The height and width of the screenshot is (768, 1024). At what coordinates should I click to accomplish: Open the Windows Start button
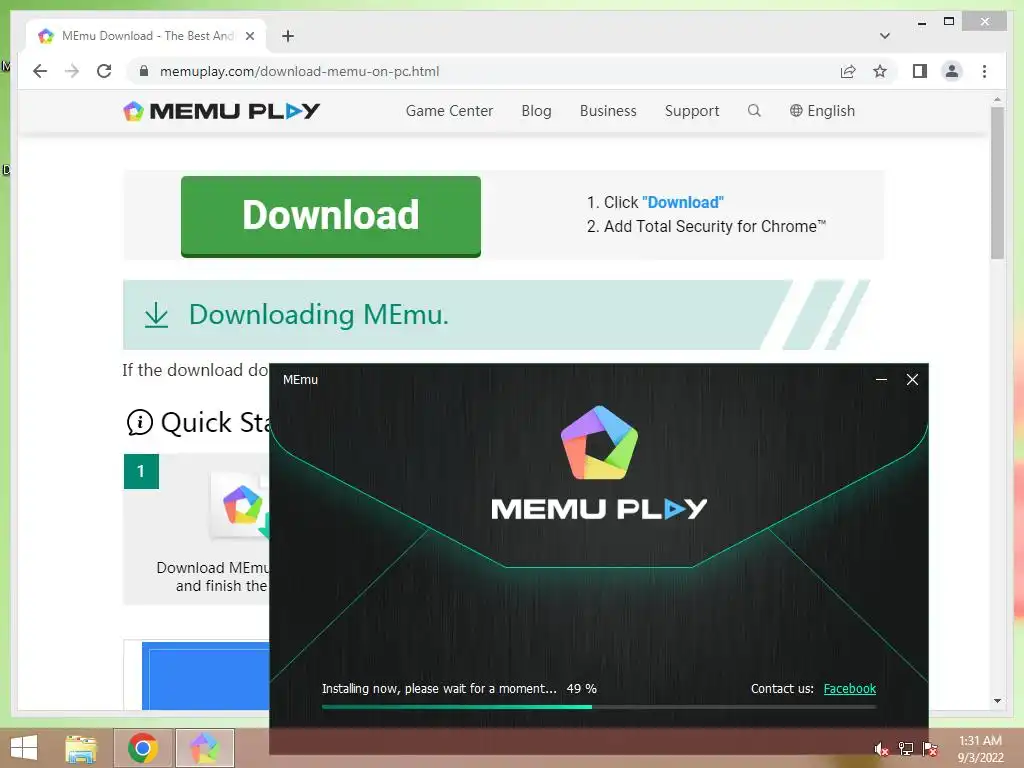pyautogui.click(x=24, y=748)
